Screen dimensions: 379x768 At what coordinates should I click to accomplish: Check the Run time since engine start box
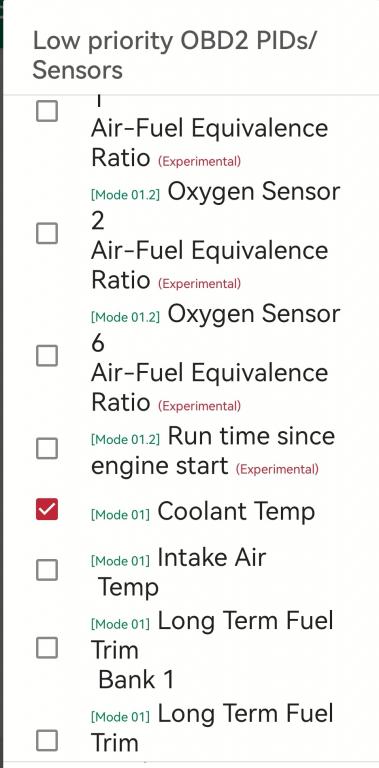[x=47, y=448]
